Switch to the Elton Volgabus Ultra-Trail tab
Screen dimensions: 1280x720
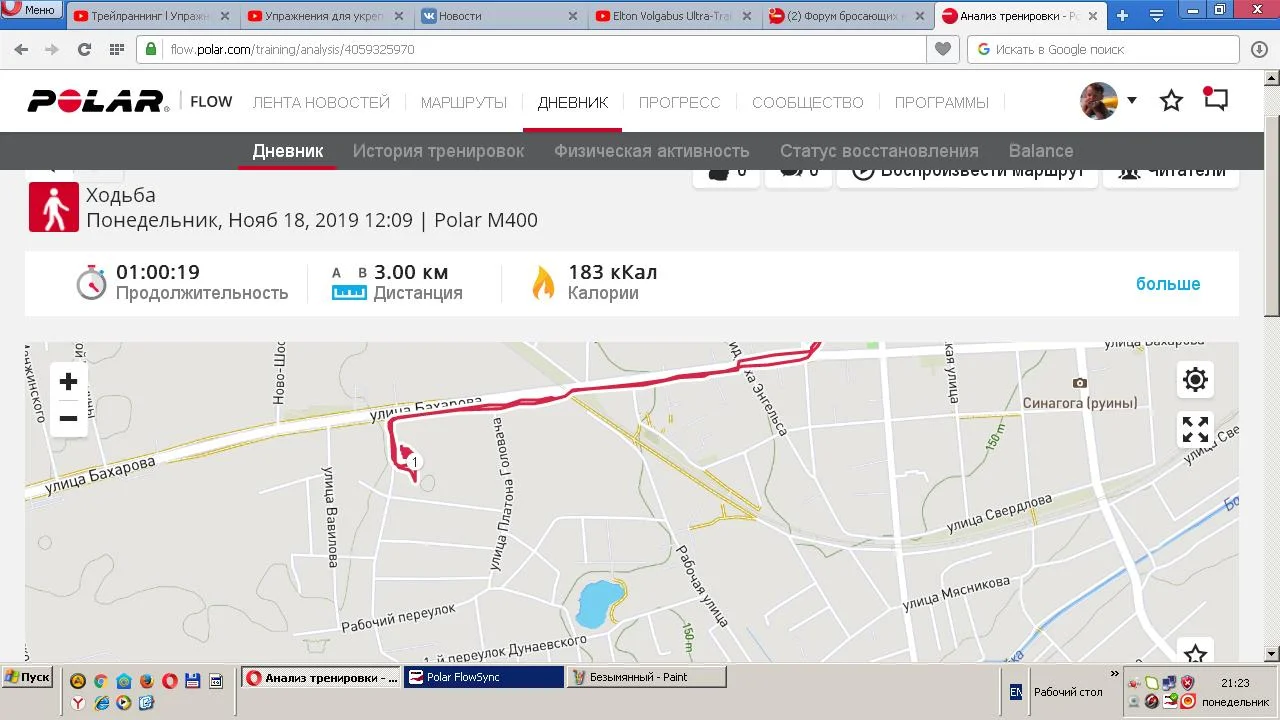click(x=674, y=16)
